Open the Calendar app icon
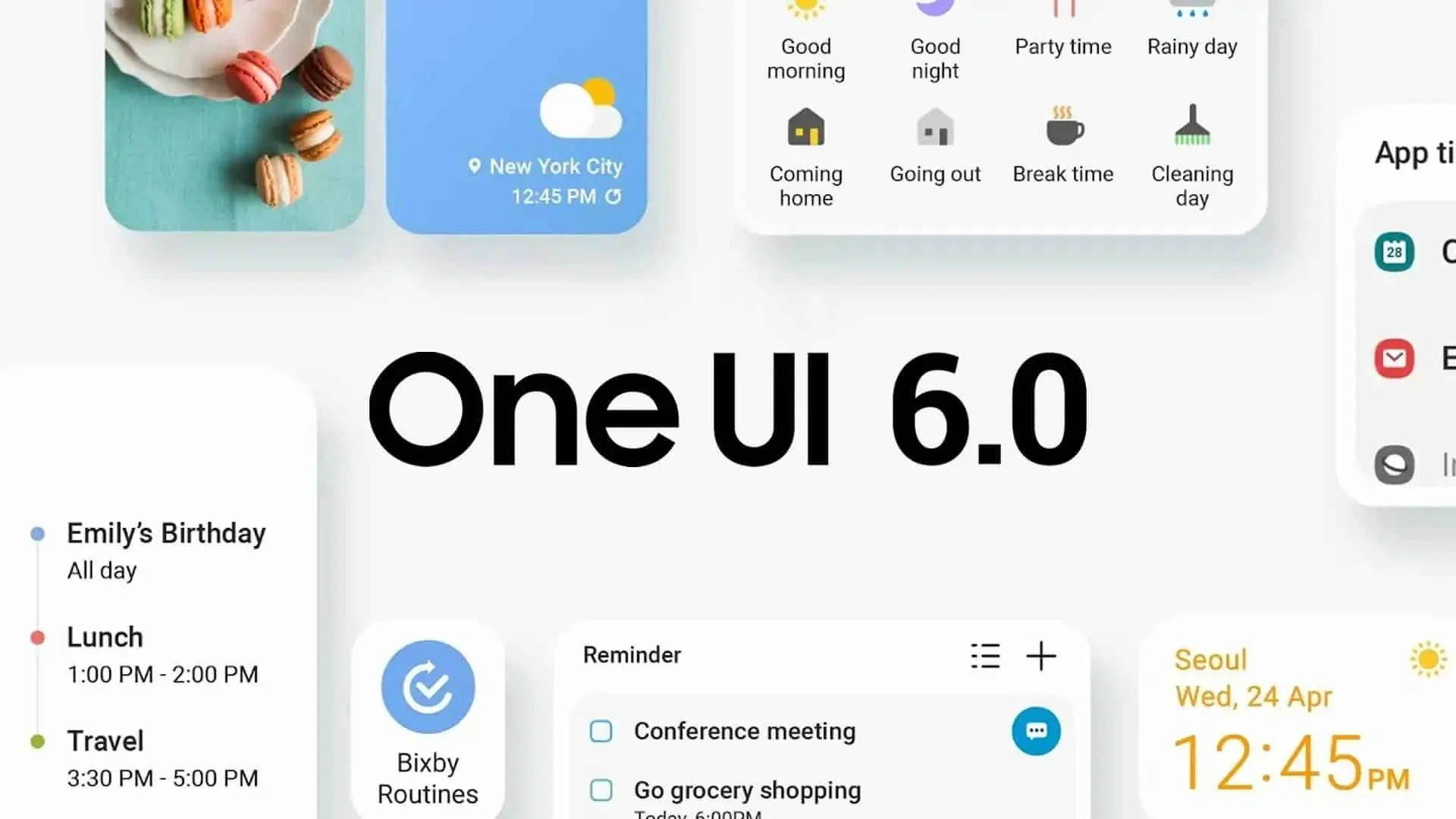The image size is (1456, 819). (x=1395, y=251)
